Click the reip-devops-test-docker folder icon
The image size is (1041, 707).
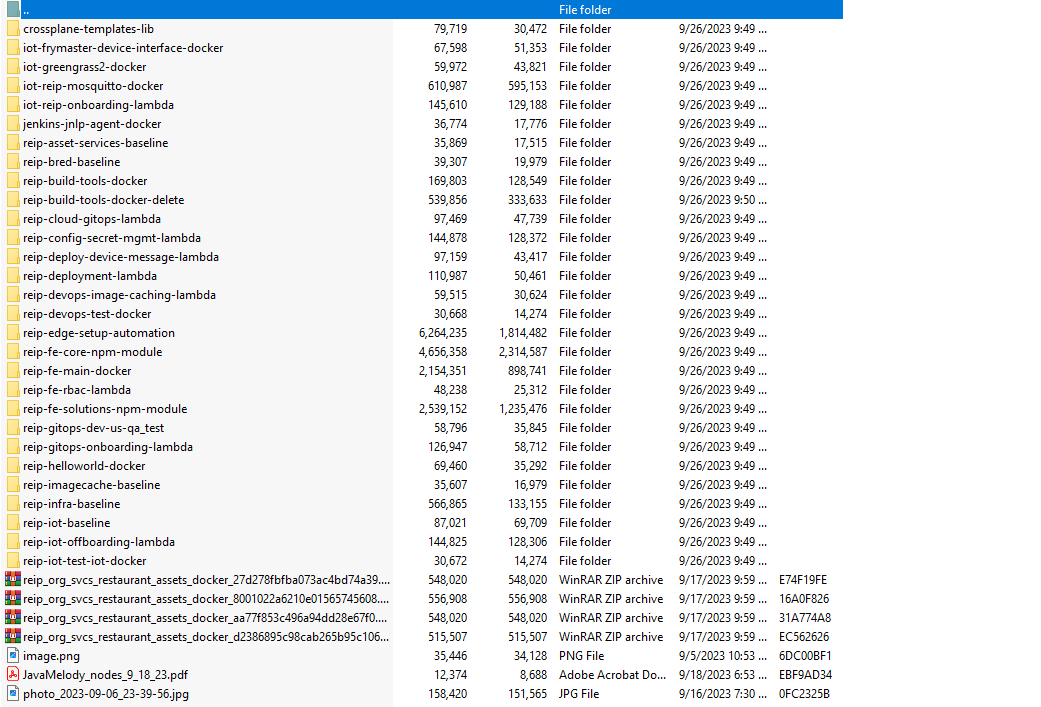pos(13,313)
